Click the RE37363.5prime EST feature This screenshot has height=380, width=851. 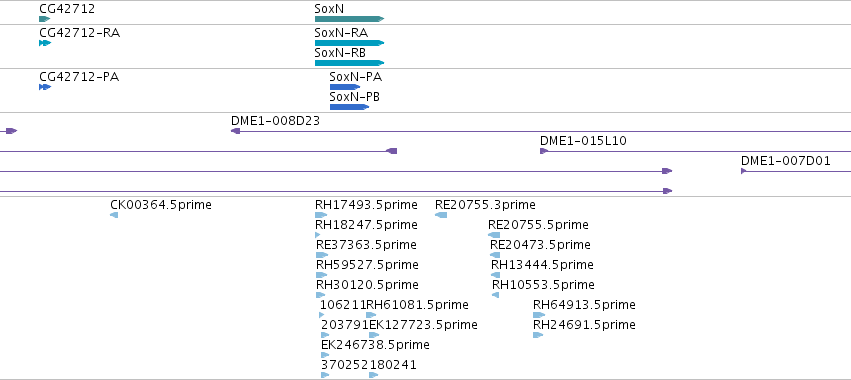coord(322,255)
